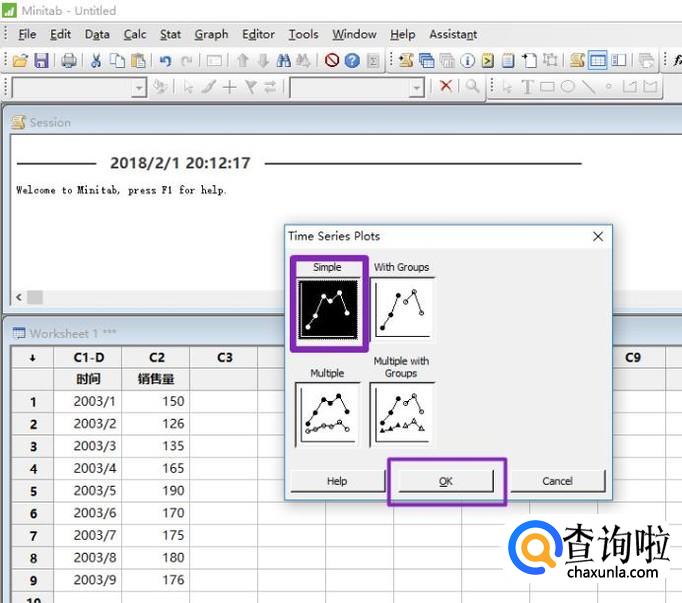Select the Multiple plot thumbnail

328,414
